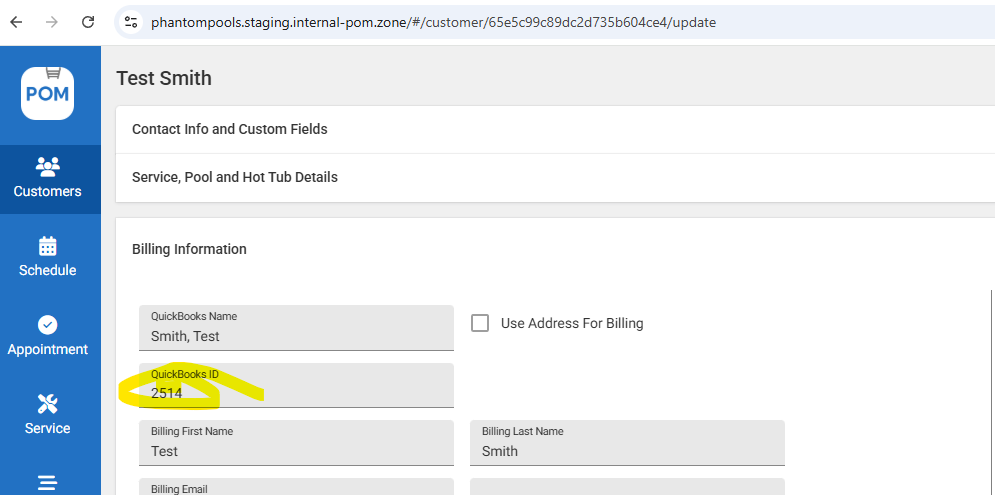Open Customers via the people icon
The height and width of the screenshot is (495, 995).
pyautogui.click(x=47, y=166)
